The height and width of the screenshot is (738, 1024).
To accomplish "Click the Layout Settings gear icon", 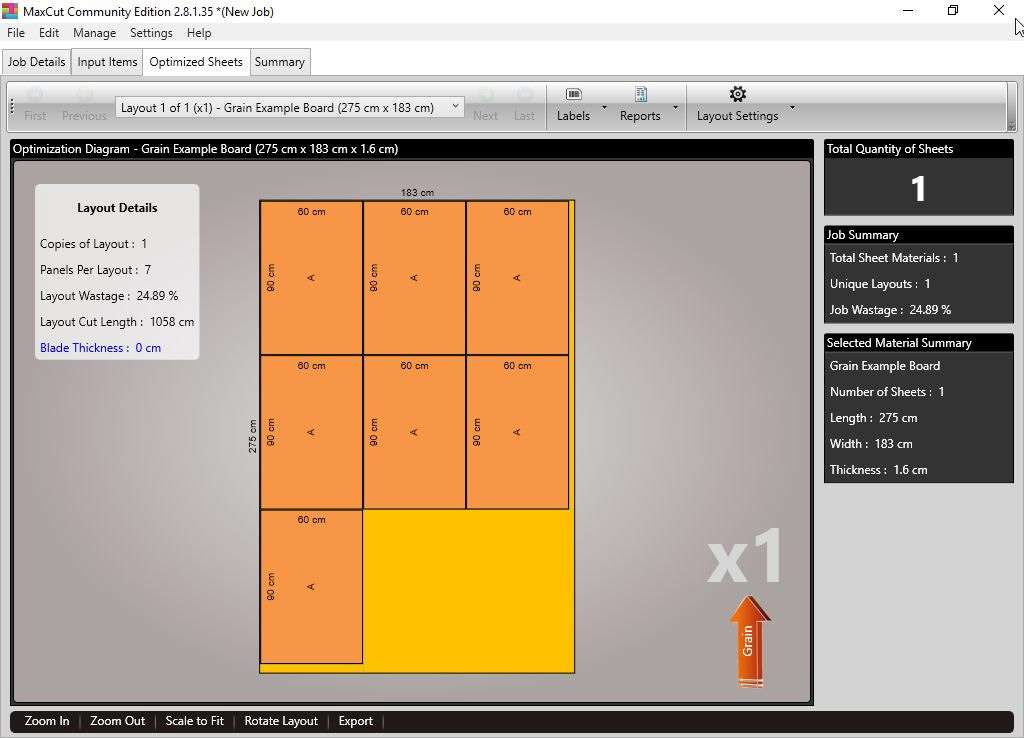I will click(x=737, y=94).
